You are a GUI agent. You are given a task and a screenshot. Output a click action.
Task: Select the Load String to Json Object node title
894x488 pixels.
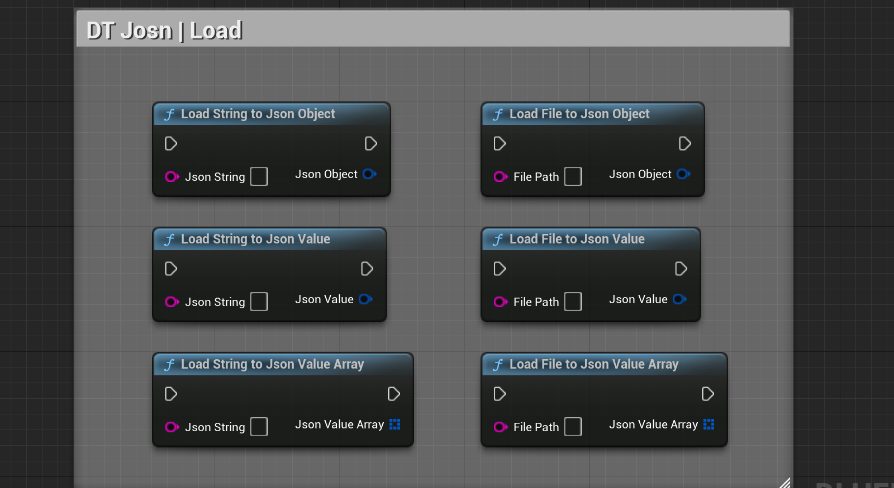(258, 114)
